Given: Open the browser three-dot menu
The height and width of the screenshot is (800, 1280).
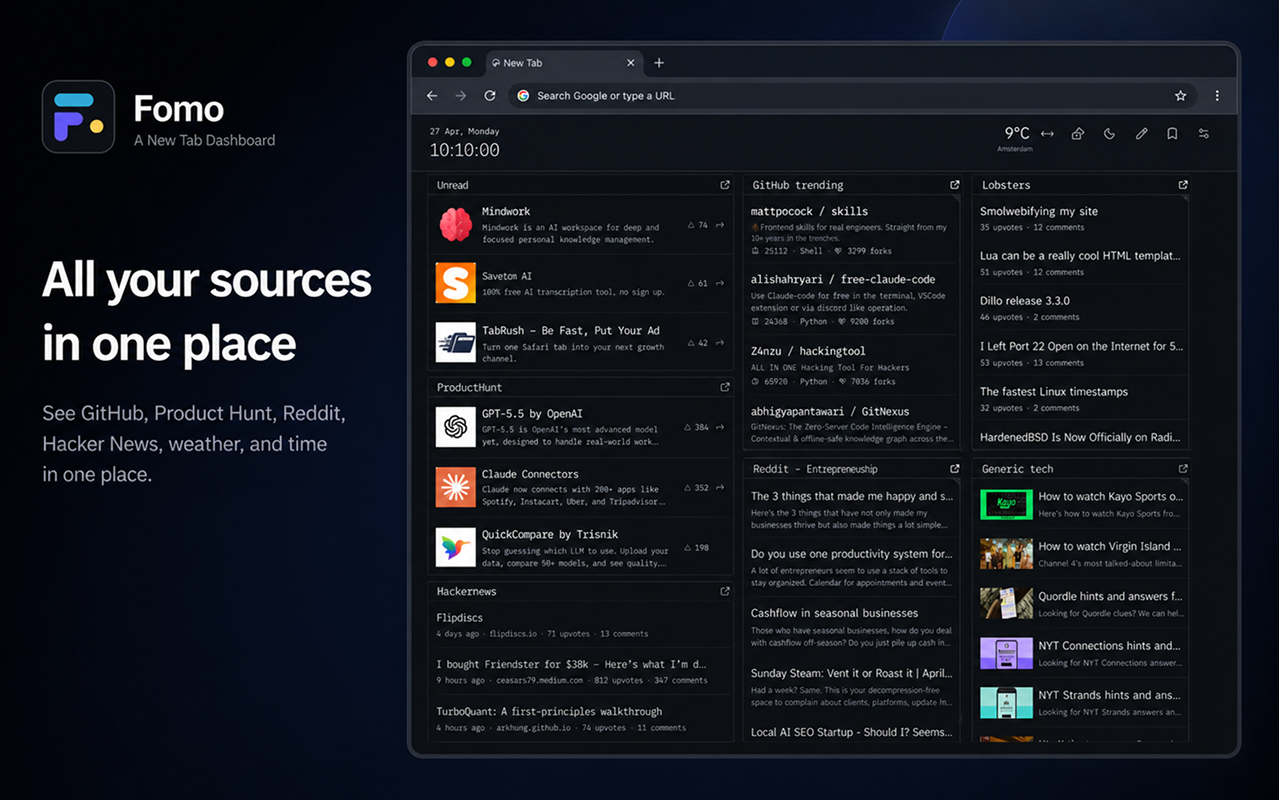Looking at the screenshot, I should pyautogui.click(x=1217, y=96).
